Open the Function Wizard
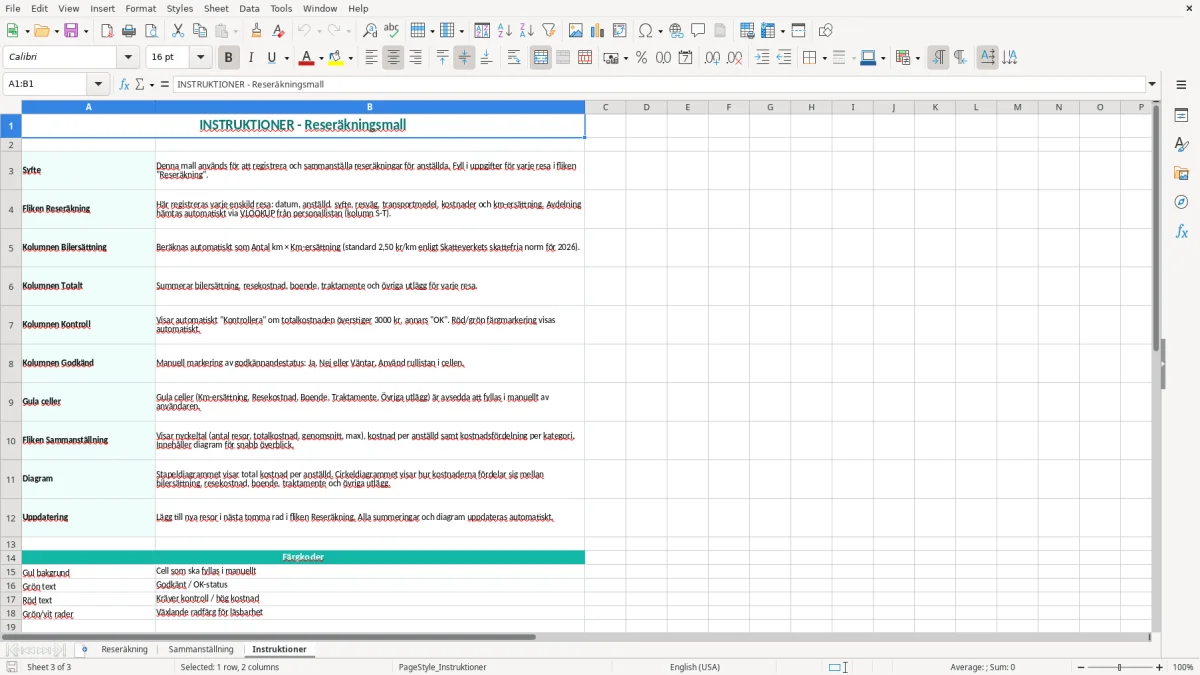1200x675 pixels. 125,85
